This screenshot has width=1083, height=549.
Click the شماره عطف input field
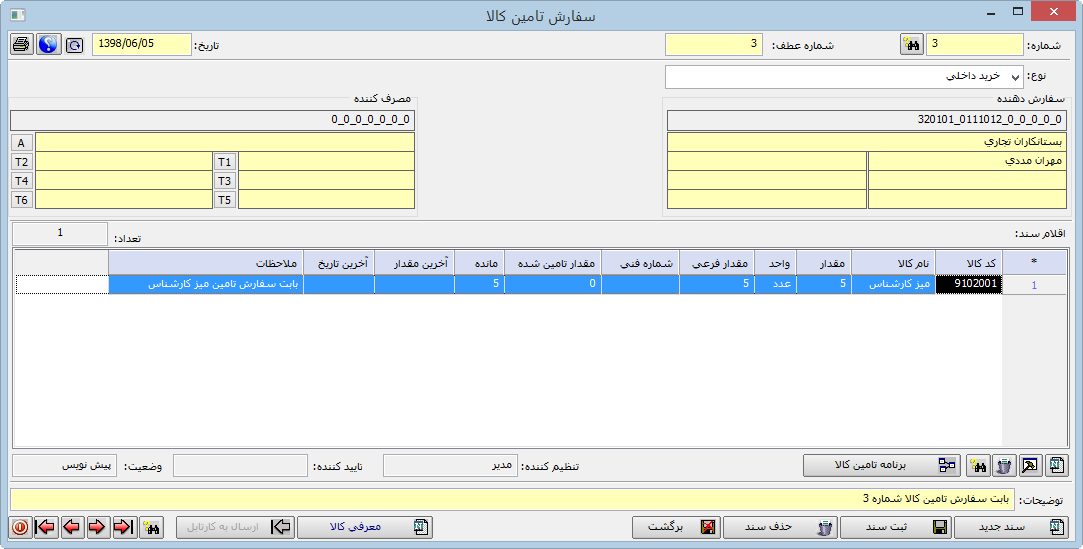click(713, 44)
